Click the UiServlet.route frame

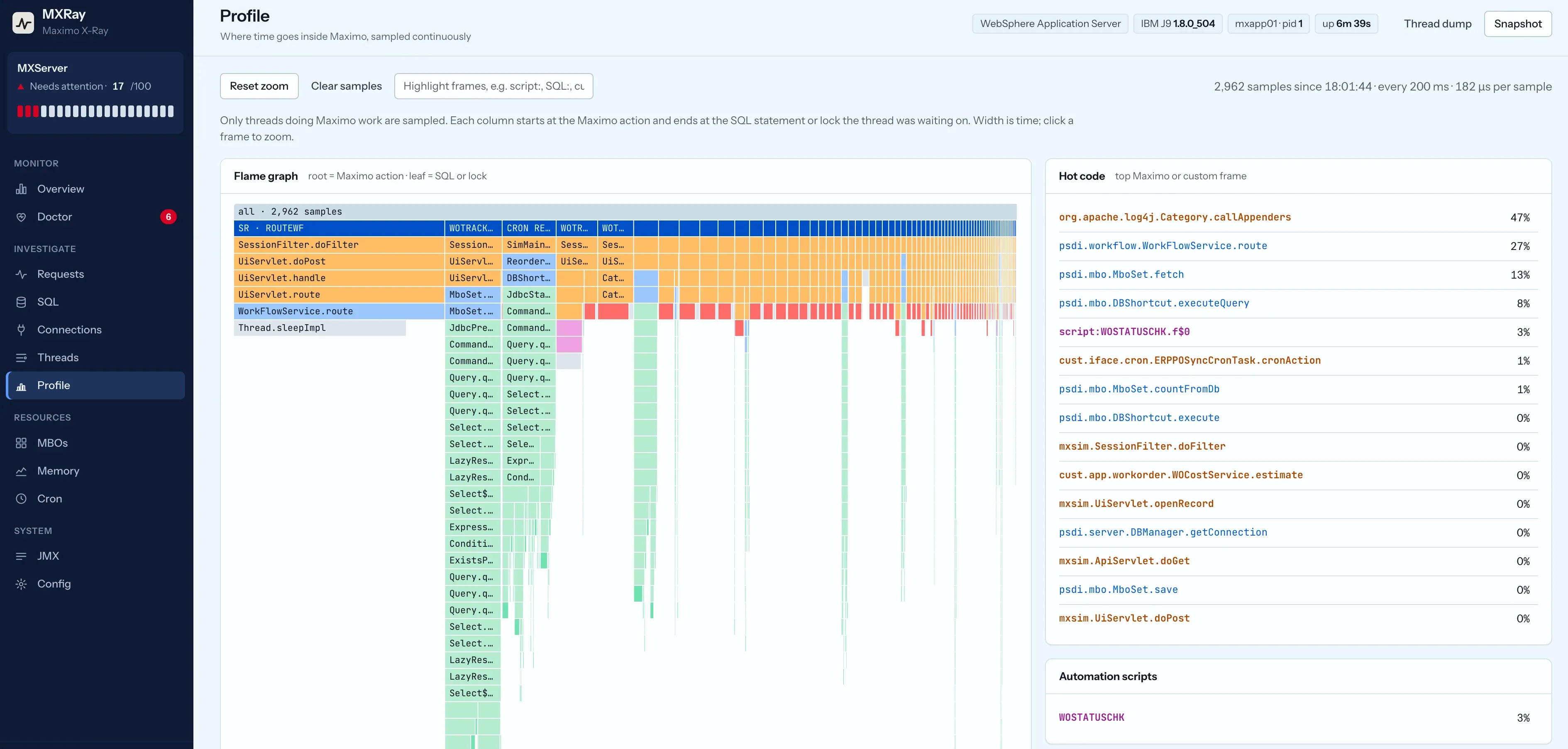coord(339,295)
